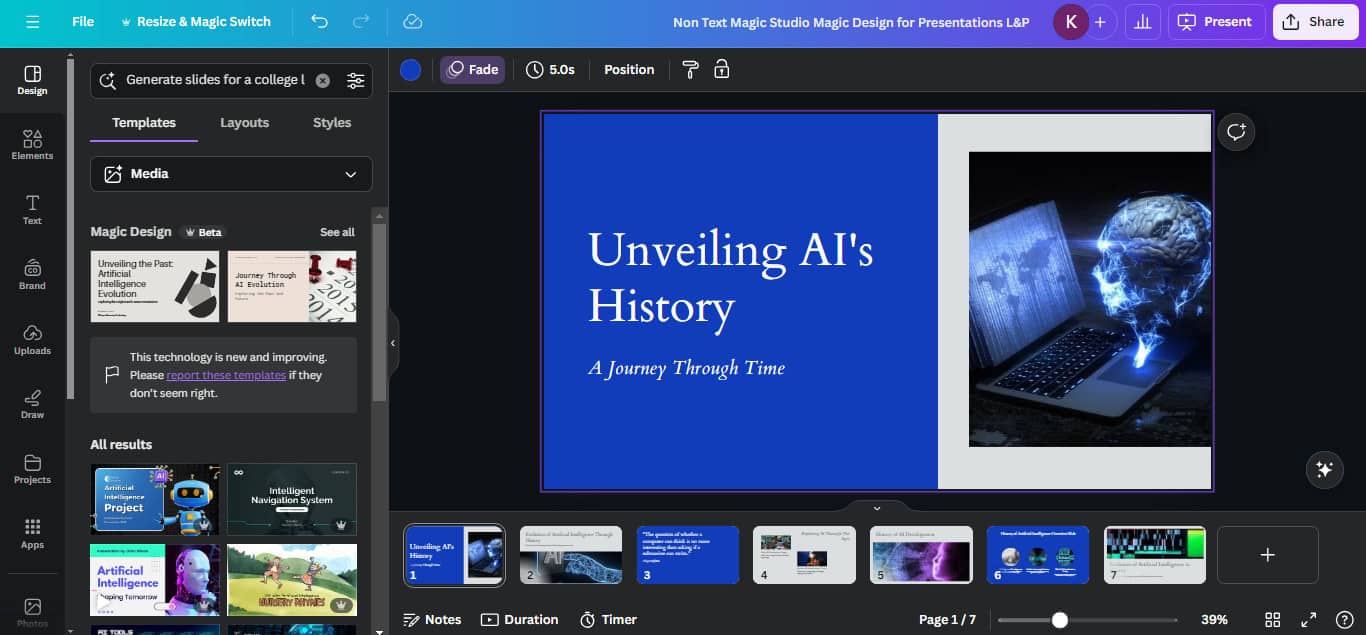This screenshot has width=1366, height=635.
Task: Open the File menu
Action: click(x=83, y=21)
